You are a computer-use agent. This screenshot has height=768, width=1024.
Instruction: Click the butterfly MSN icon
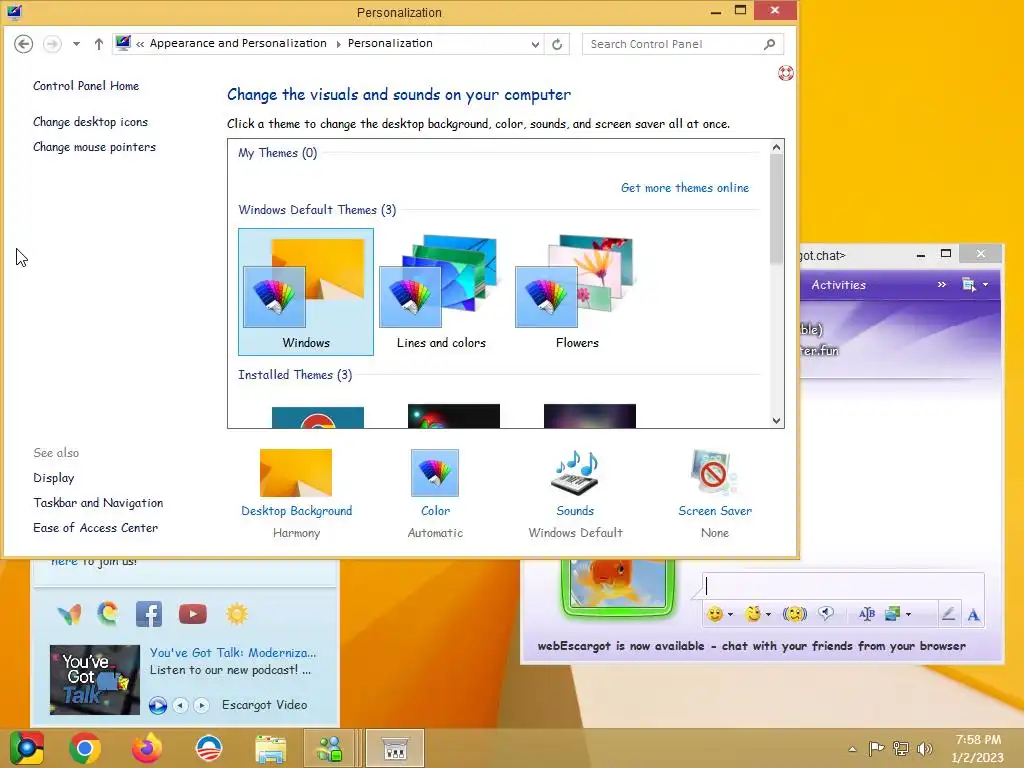(69, 614)
